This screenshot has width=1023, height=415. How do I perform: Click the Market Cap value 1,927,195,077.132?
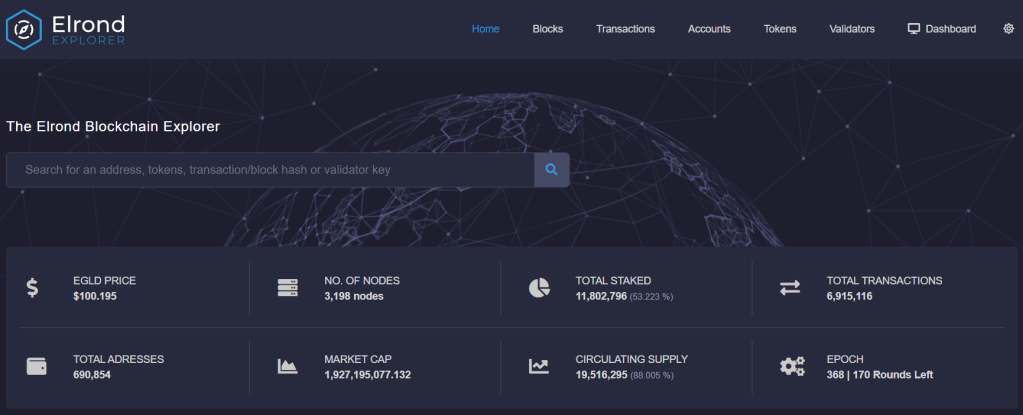(367, 375)
